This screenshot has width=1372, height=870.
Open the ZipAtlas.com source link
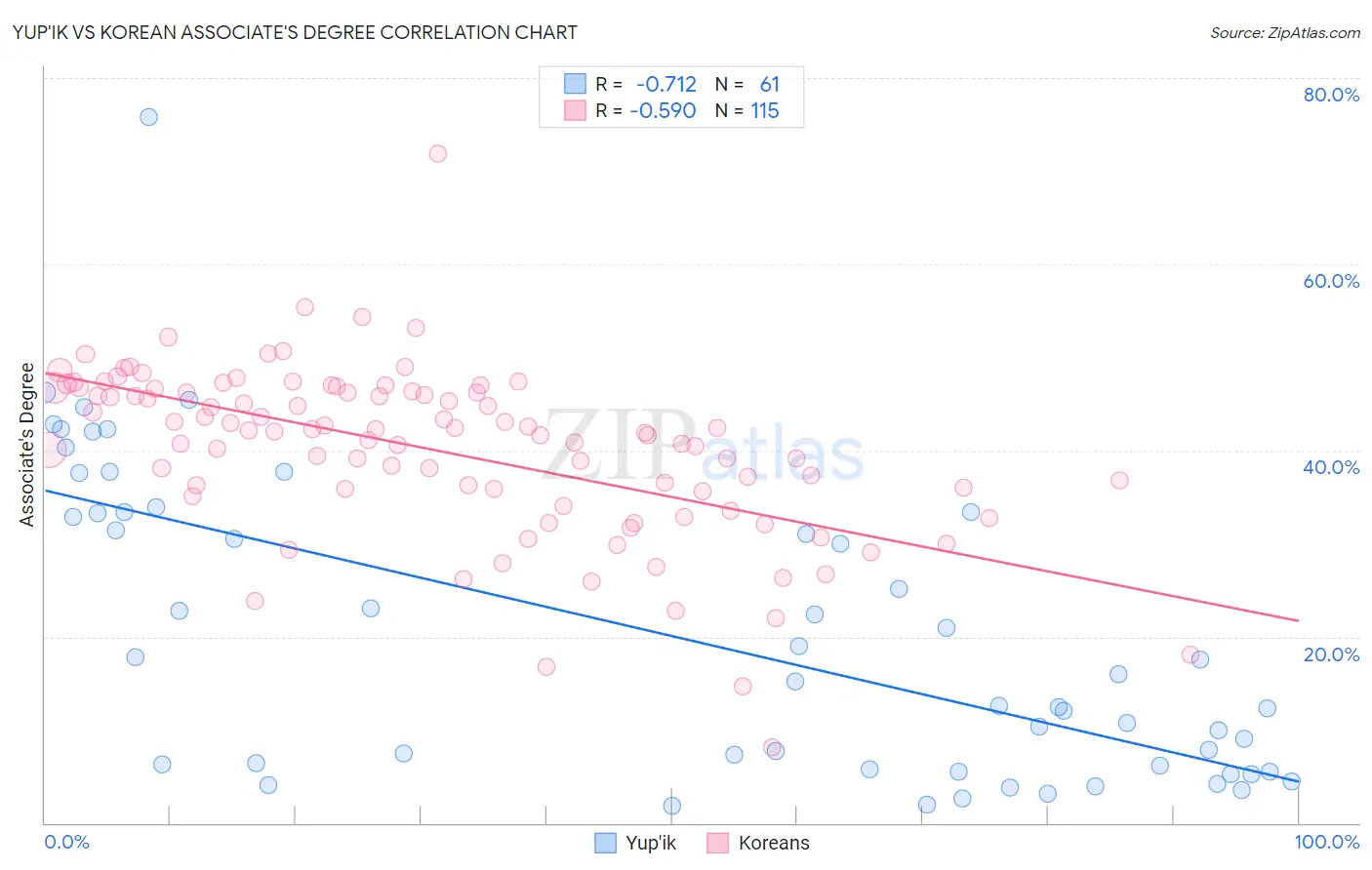tap(1285, 32)
